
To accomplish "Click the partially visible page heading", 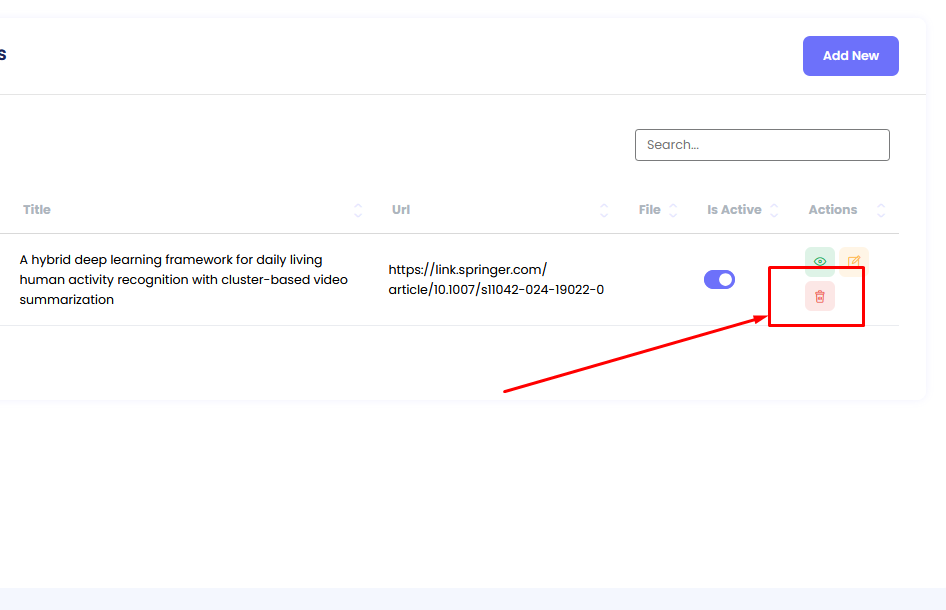I will coord(3,55).
